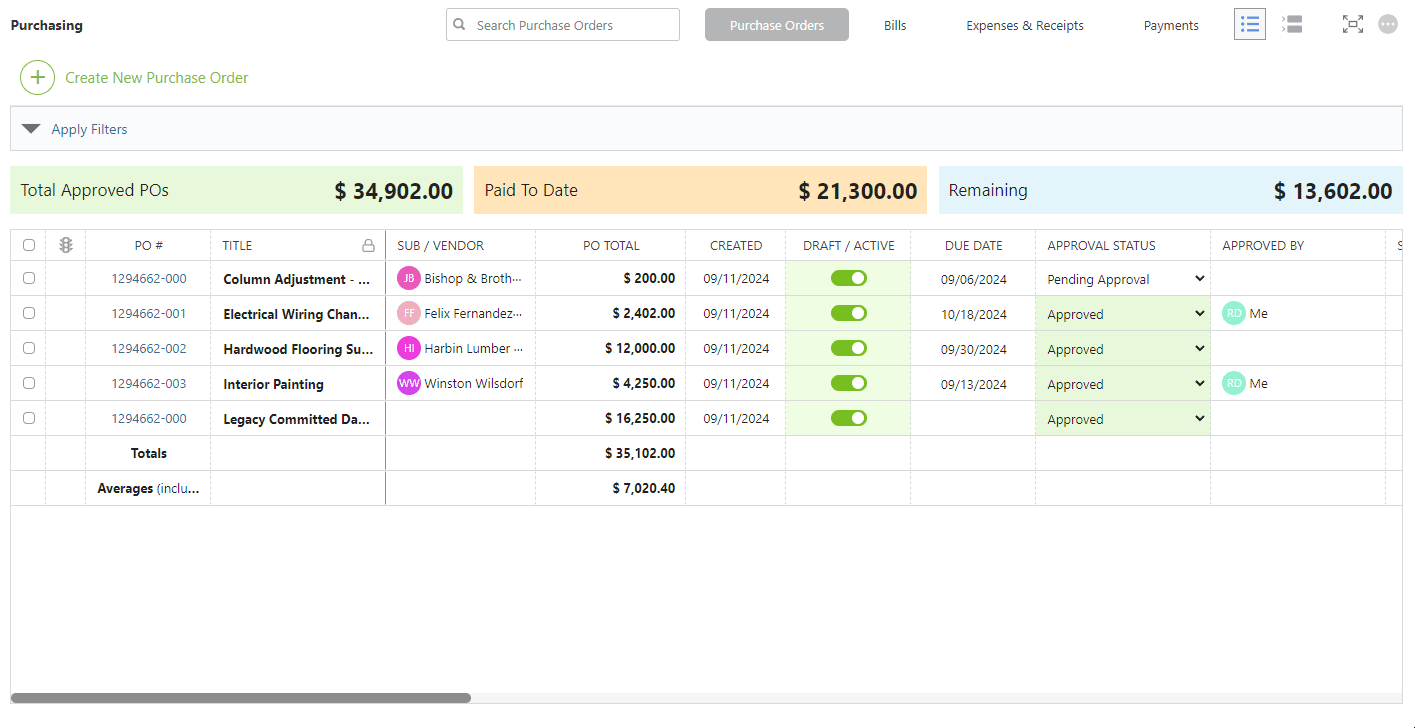Switch to the Bills tab

tap(895, 25)
